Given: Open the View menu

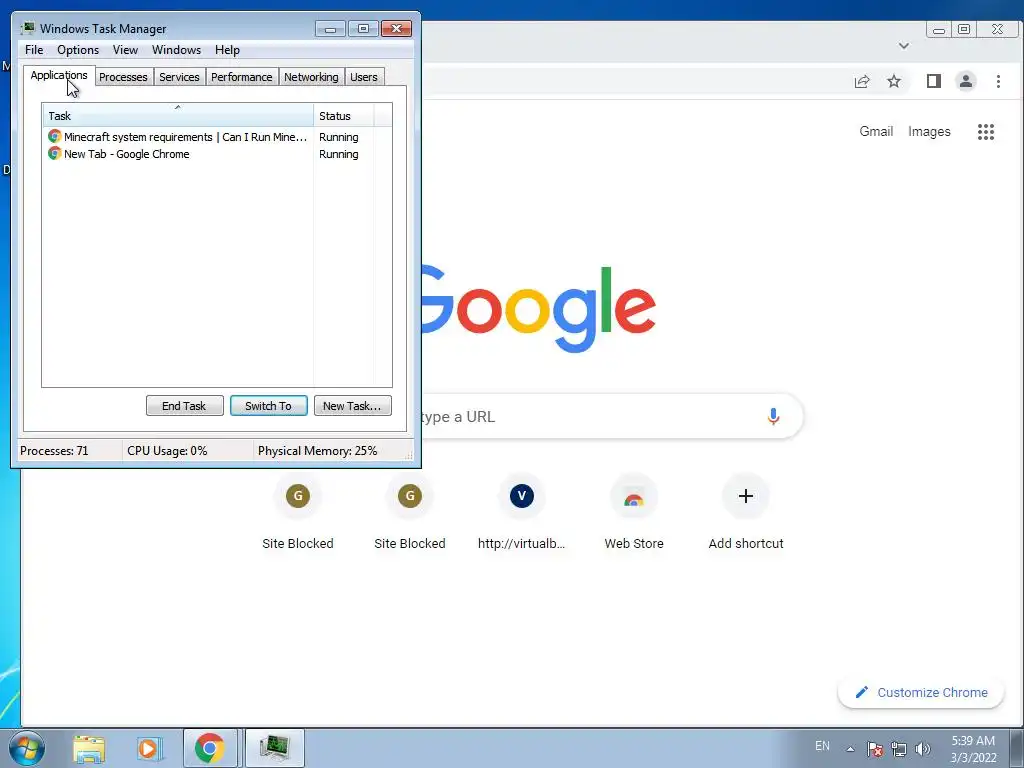Looking at the screenshot, I should pyautogui.click(x=125, y=50).
